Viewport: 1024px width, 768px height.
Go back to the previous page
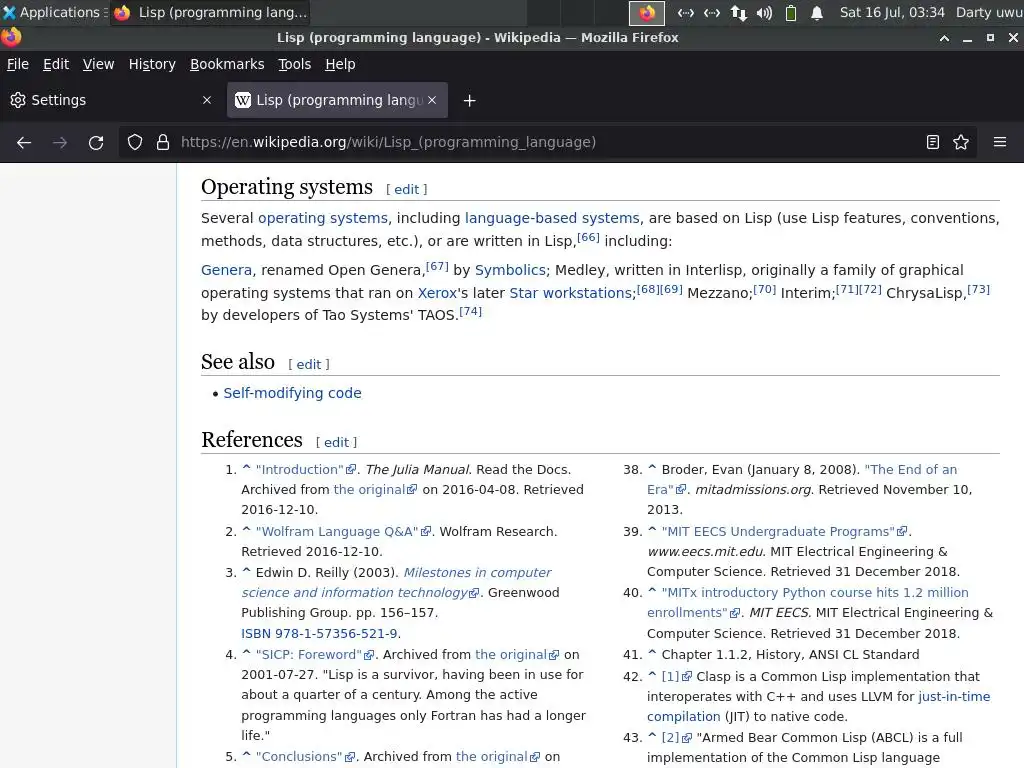[24, 142]
